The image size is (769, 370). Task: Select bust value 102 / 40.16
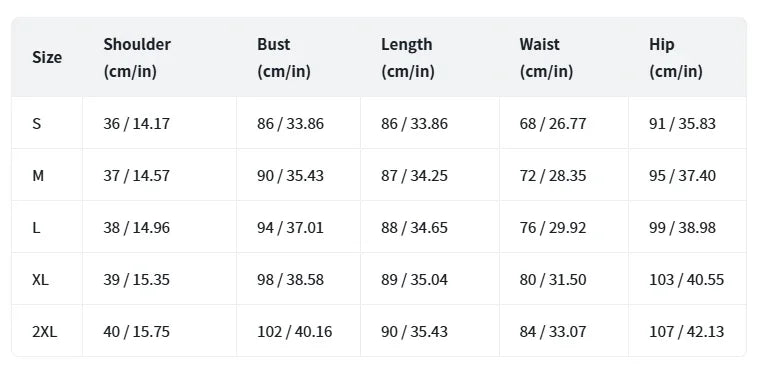click(295, 331)
